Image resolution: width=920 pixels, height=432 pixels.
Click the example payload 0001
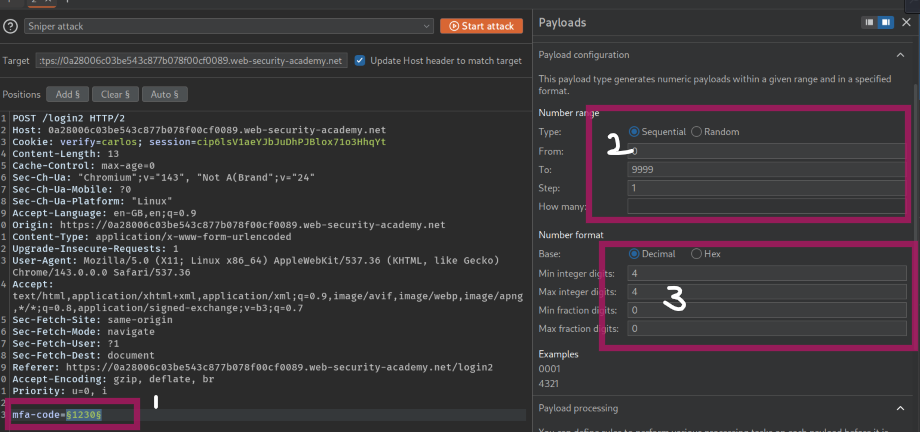pyautogui.click(x=550, y=369)
